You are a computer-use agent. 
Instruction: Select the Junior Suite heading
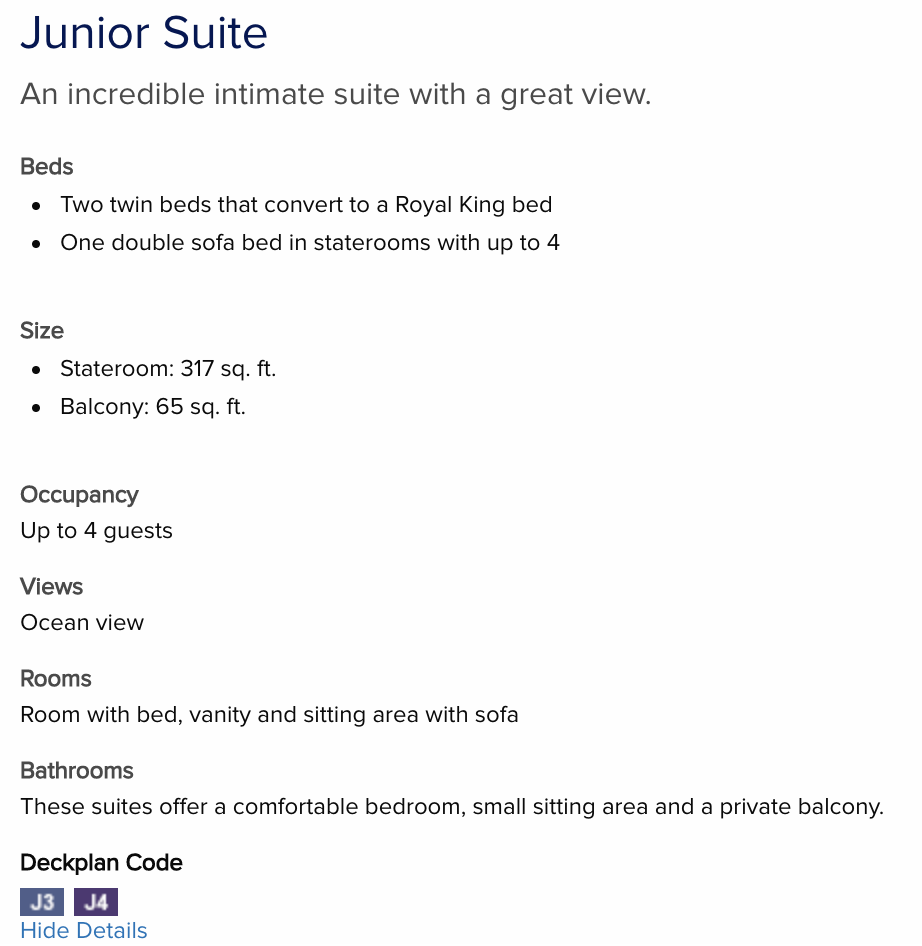[144, 33]
